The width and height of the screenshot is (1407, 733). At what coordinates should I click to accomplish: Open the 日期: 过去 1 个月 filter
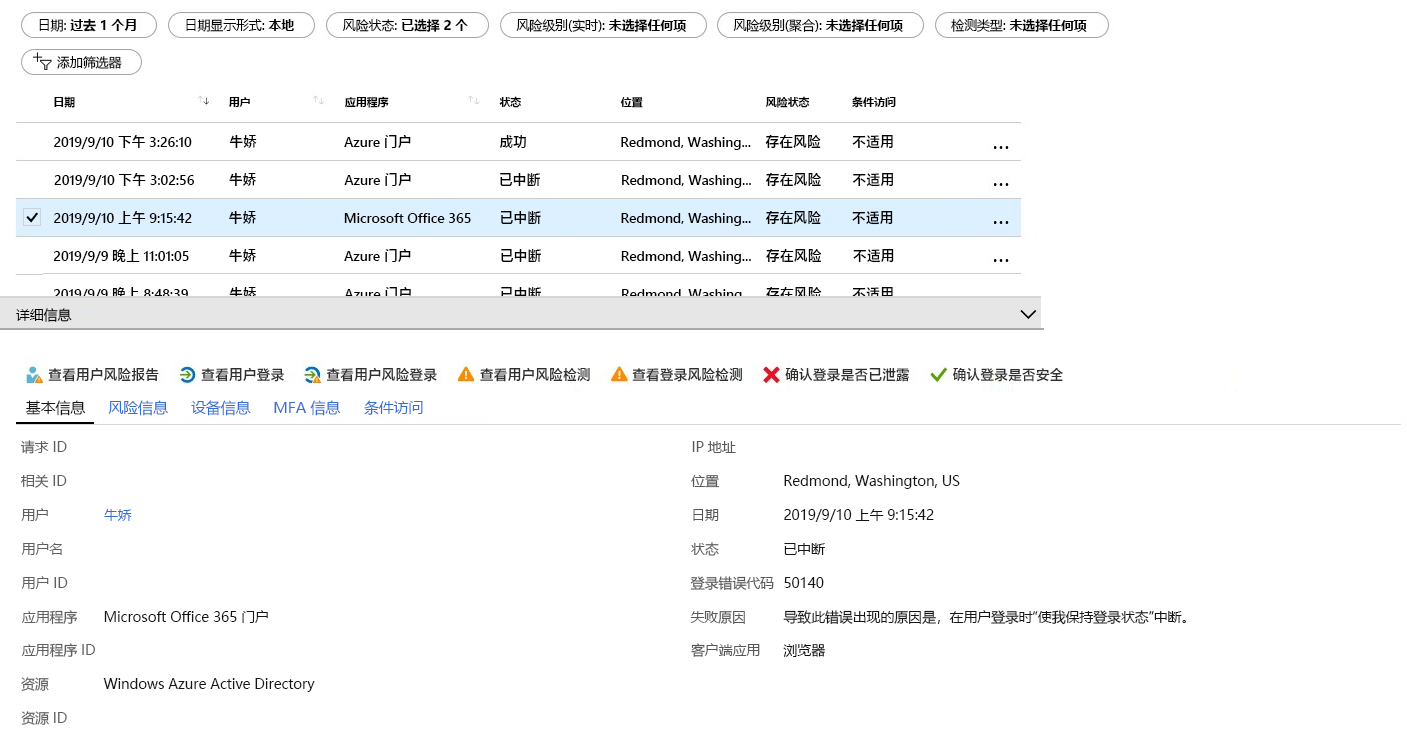pos(87,25)
